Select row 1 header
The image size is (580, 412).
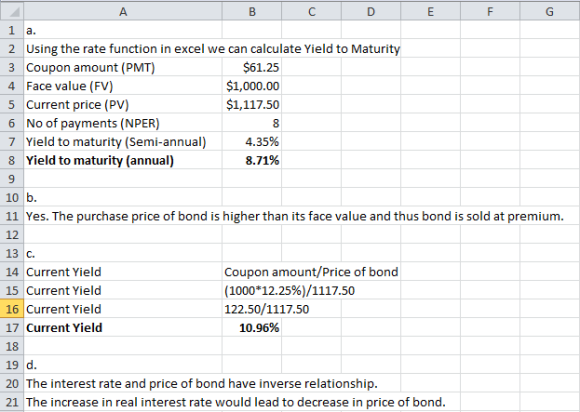[x=12, y=30]
